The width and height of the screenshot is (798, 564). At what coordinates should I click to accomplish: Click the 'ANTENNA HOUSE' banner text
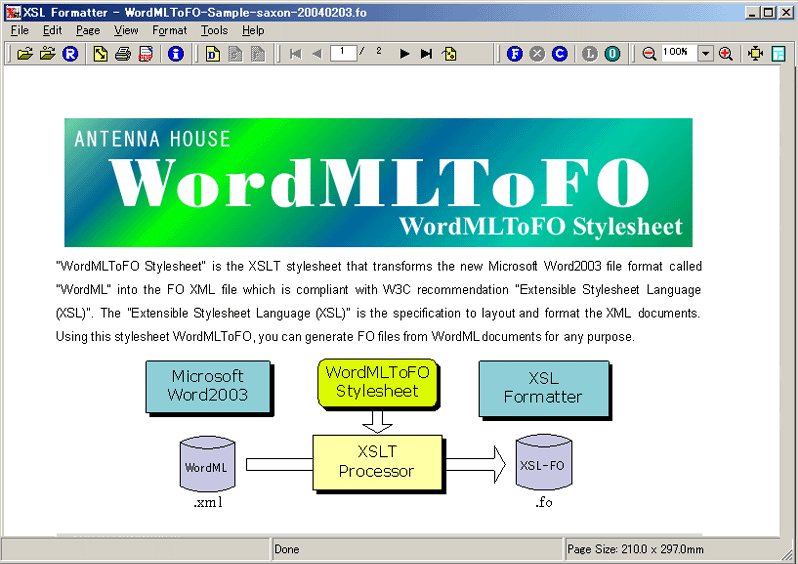152,139
